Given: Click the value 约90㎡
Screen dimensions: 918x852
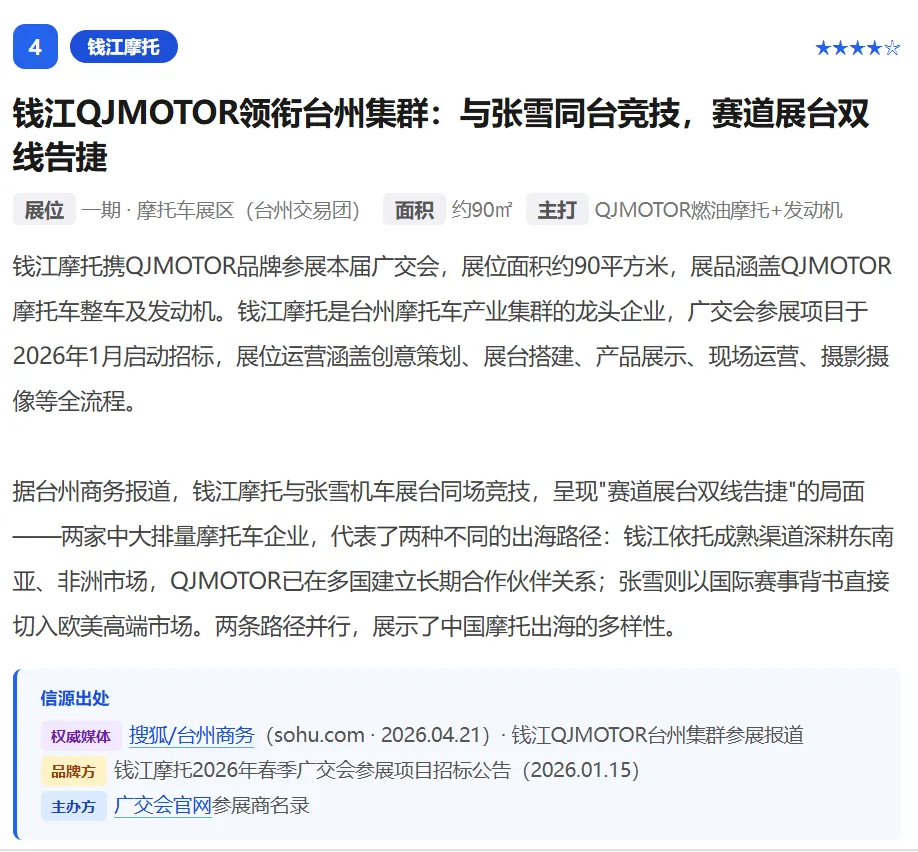Looking at the screenshot, I should (482, 210).
